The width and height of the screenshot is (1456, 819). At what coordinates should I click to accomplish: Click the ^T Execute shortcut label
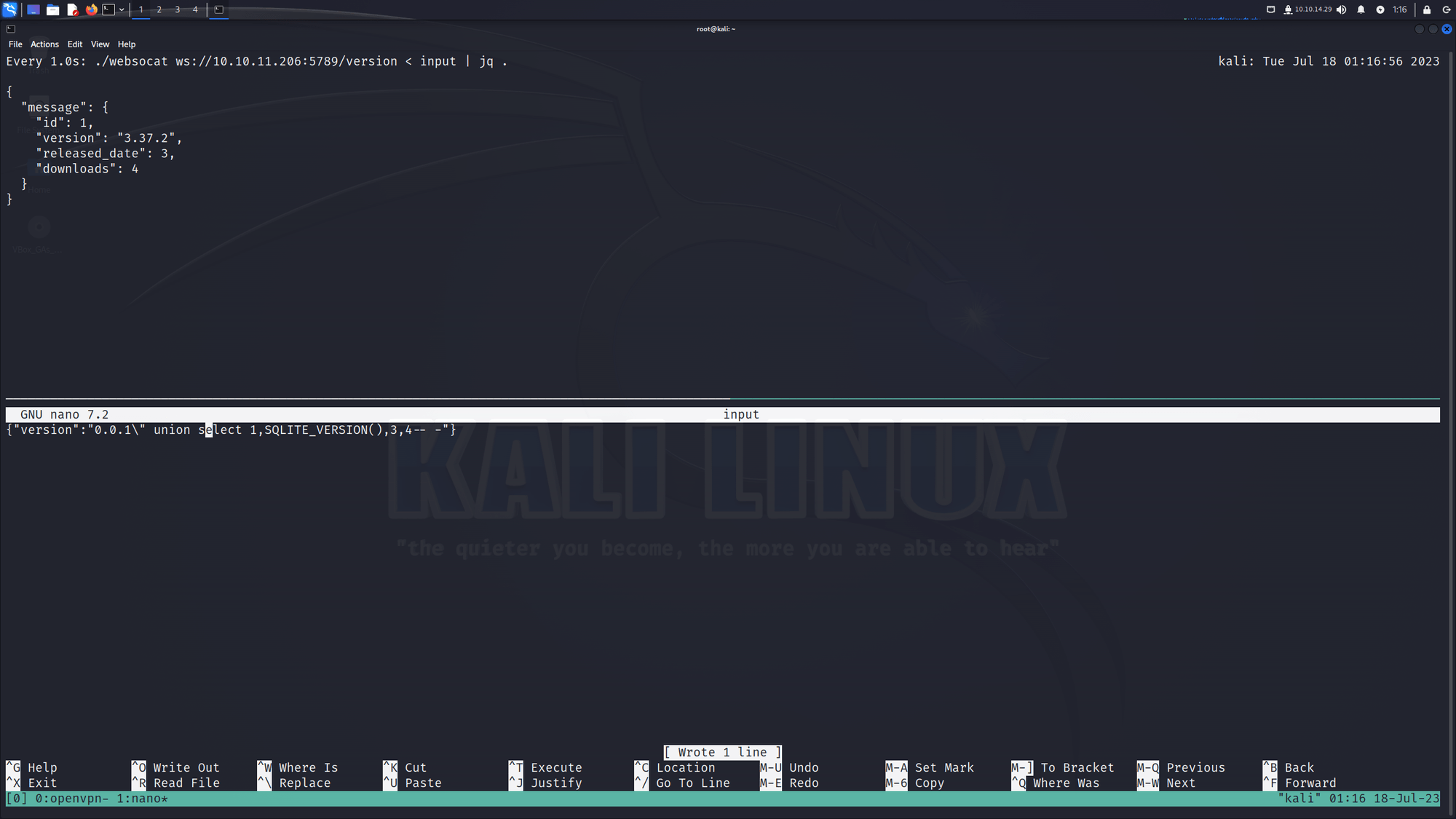[x=545, y=767]
